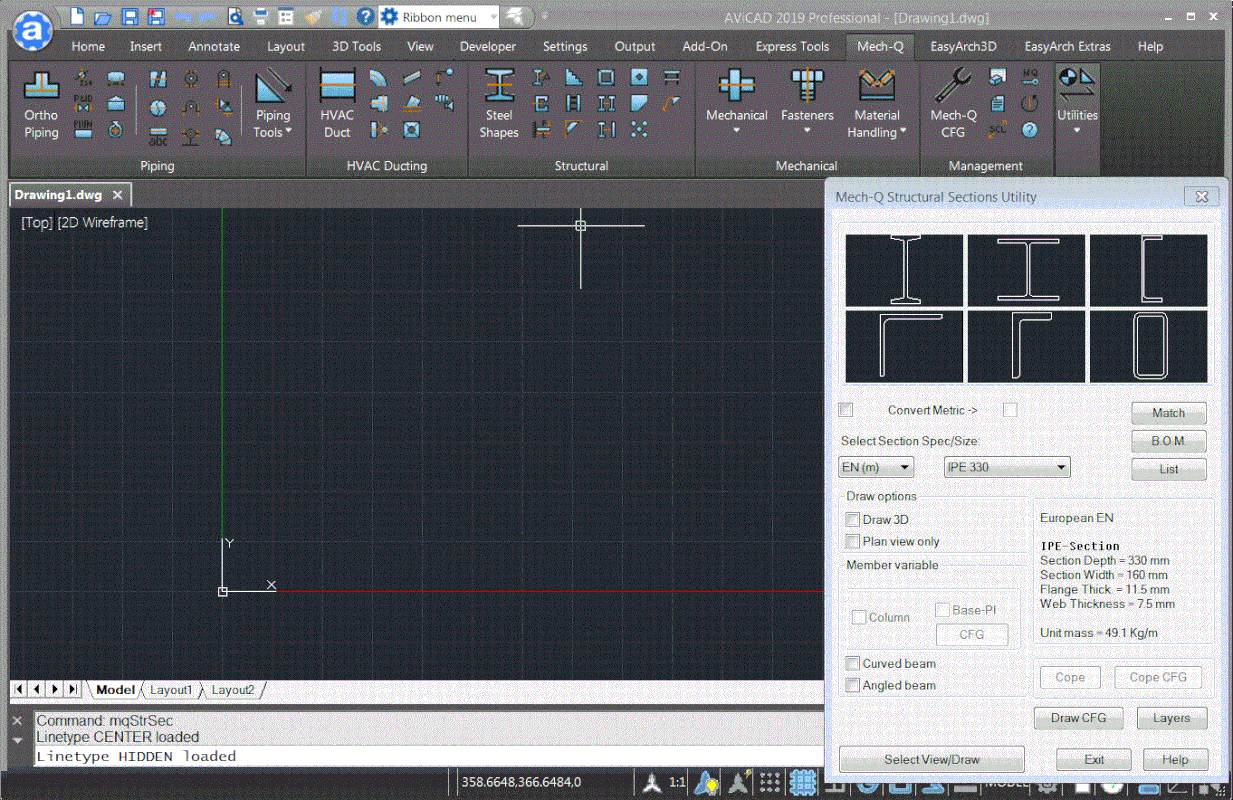Check the box right of Convert Metric
This screenshot has width=1233, height=800.
tap(1010, 410)
